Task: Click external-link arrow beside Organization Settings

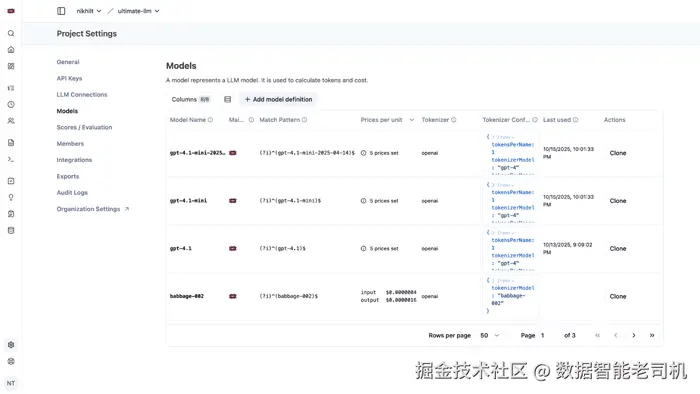Action: (127, 209)
